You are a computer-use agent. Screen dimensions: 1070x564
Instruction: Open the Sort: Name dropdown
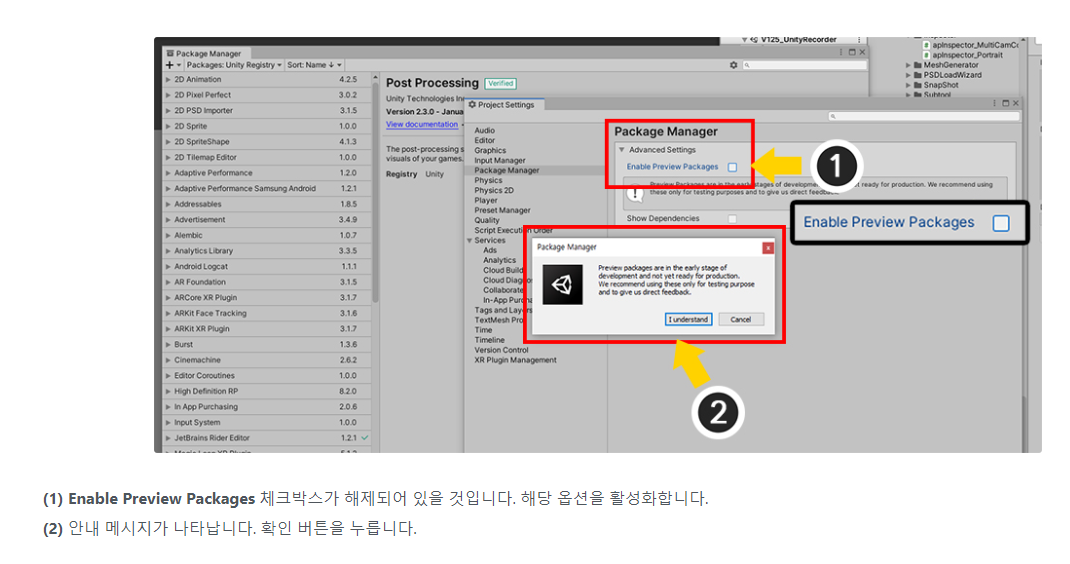[x=314, y=65]
